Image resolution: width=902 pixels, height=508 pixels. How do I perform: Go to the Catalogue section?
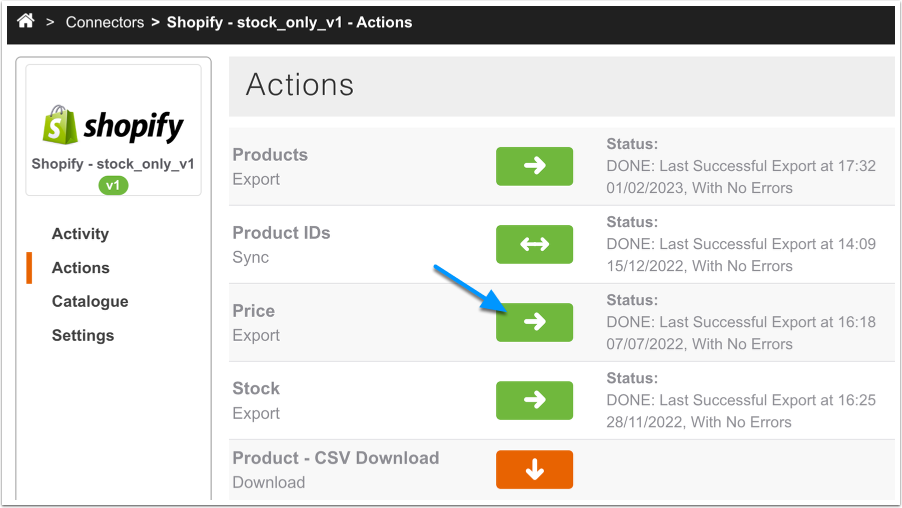[90, 302]
